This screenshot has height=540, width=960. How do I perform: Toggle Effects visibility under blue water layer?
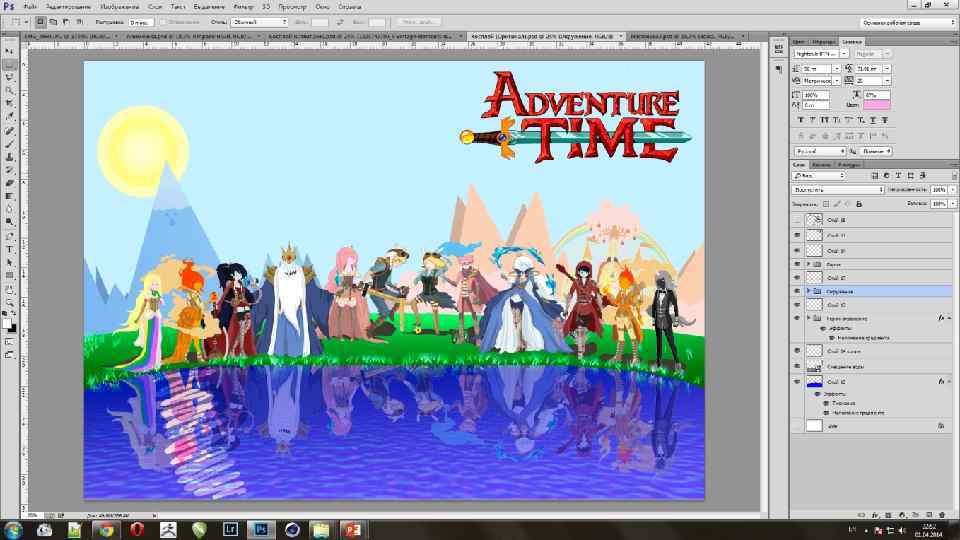[x=817, y=394]
